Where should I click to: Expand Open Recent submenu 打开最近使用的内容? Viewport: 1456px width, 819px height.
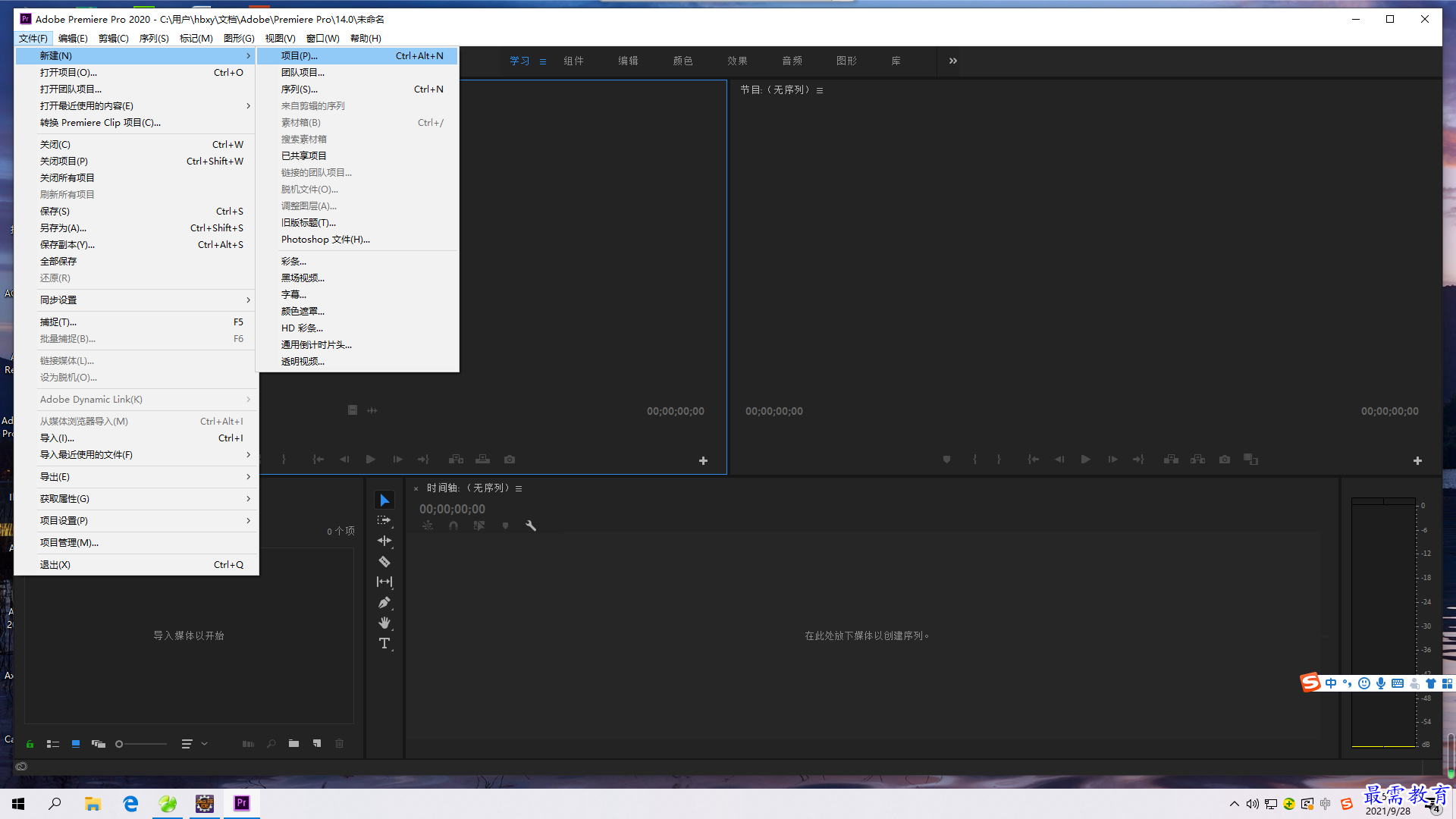click(136, 106)
